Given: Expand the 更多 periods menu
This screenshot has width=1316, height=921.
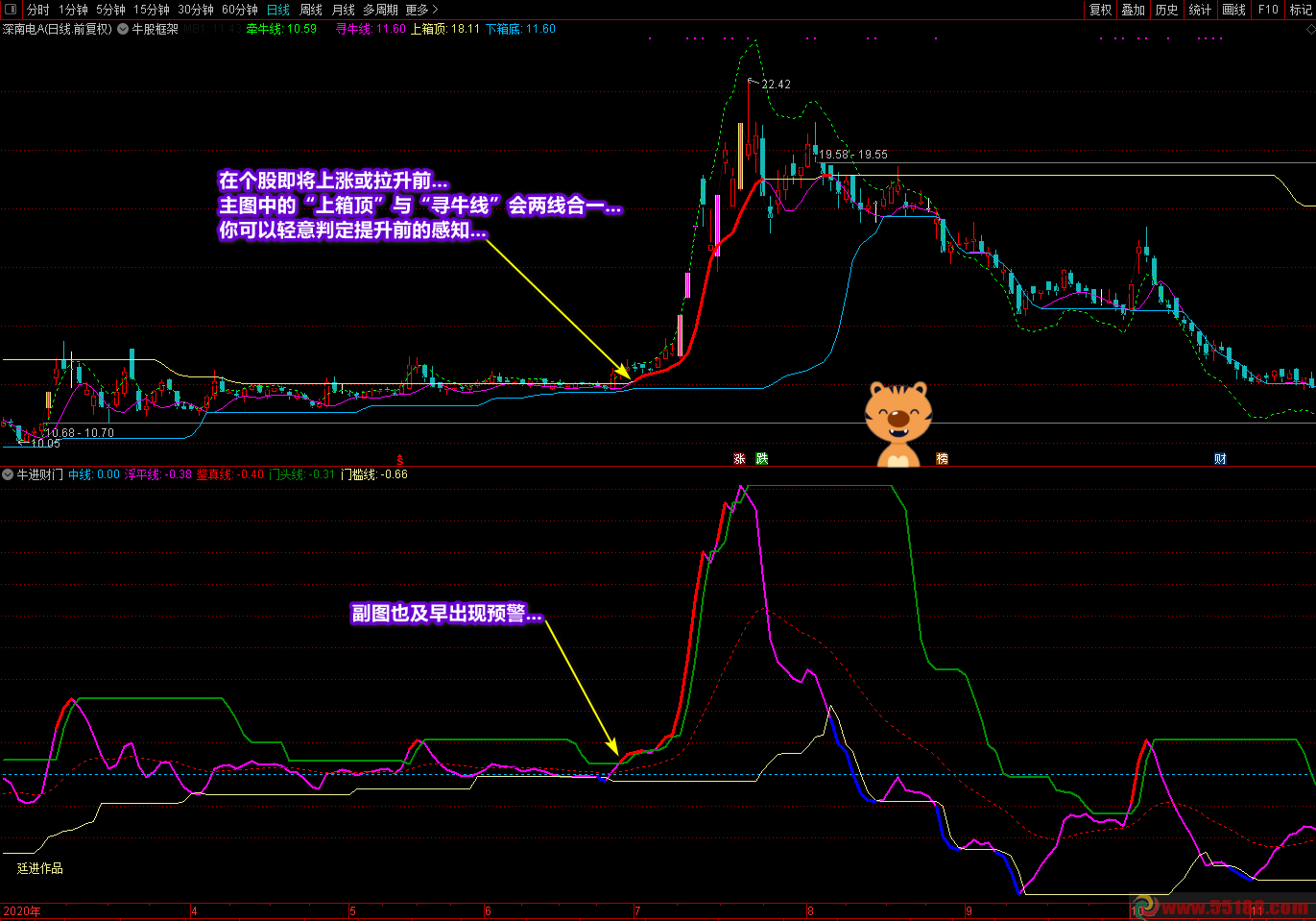Looking at the screenshot, I should (x=421, y=10).
